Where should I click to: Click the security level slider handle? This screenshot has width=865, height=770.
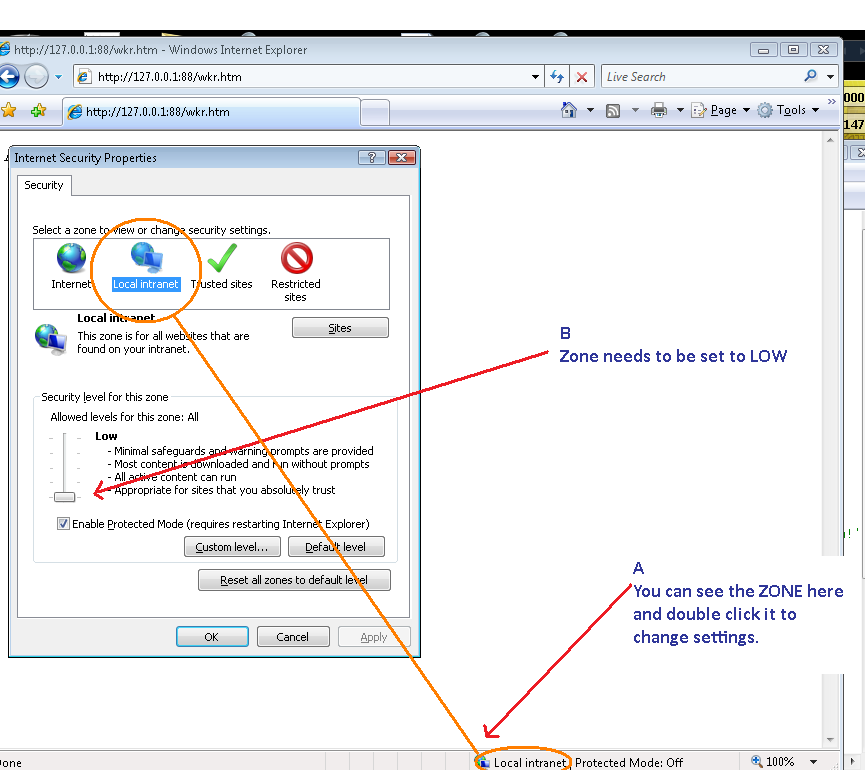65,496
